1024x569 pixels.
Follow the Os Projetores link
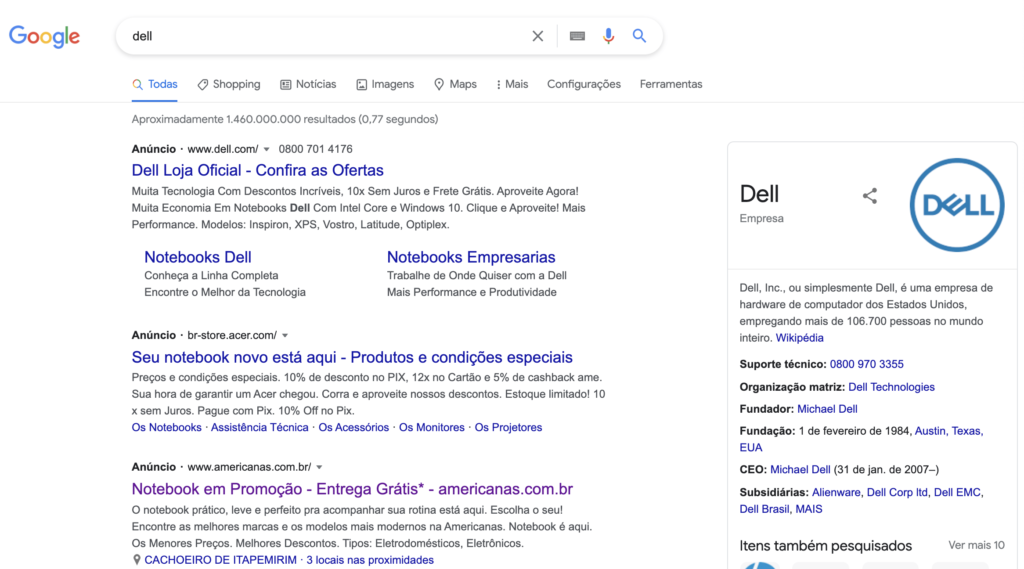click(508, 427)
